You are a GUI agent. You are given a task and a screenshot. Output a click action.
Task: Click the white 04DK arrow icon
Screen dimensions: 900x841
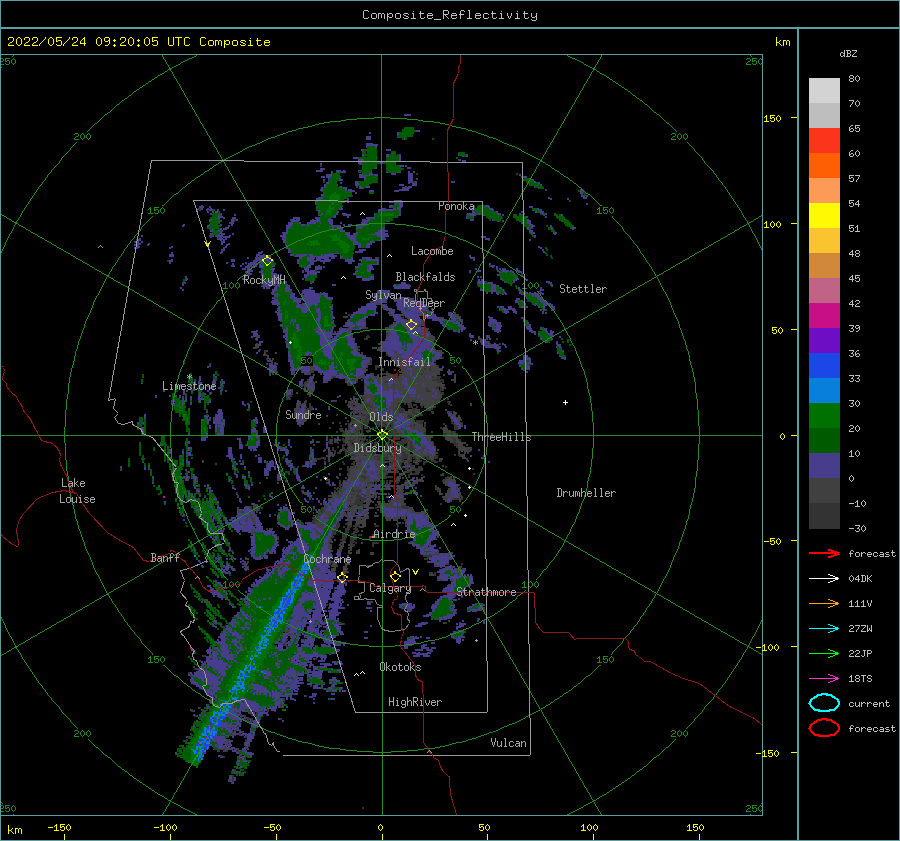824,579
